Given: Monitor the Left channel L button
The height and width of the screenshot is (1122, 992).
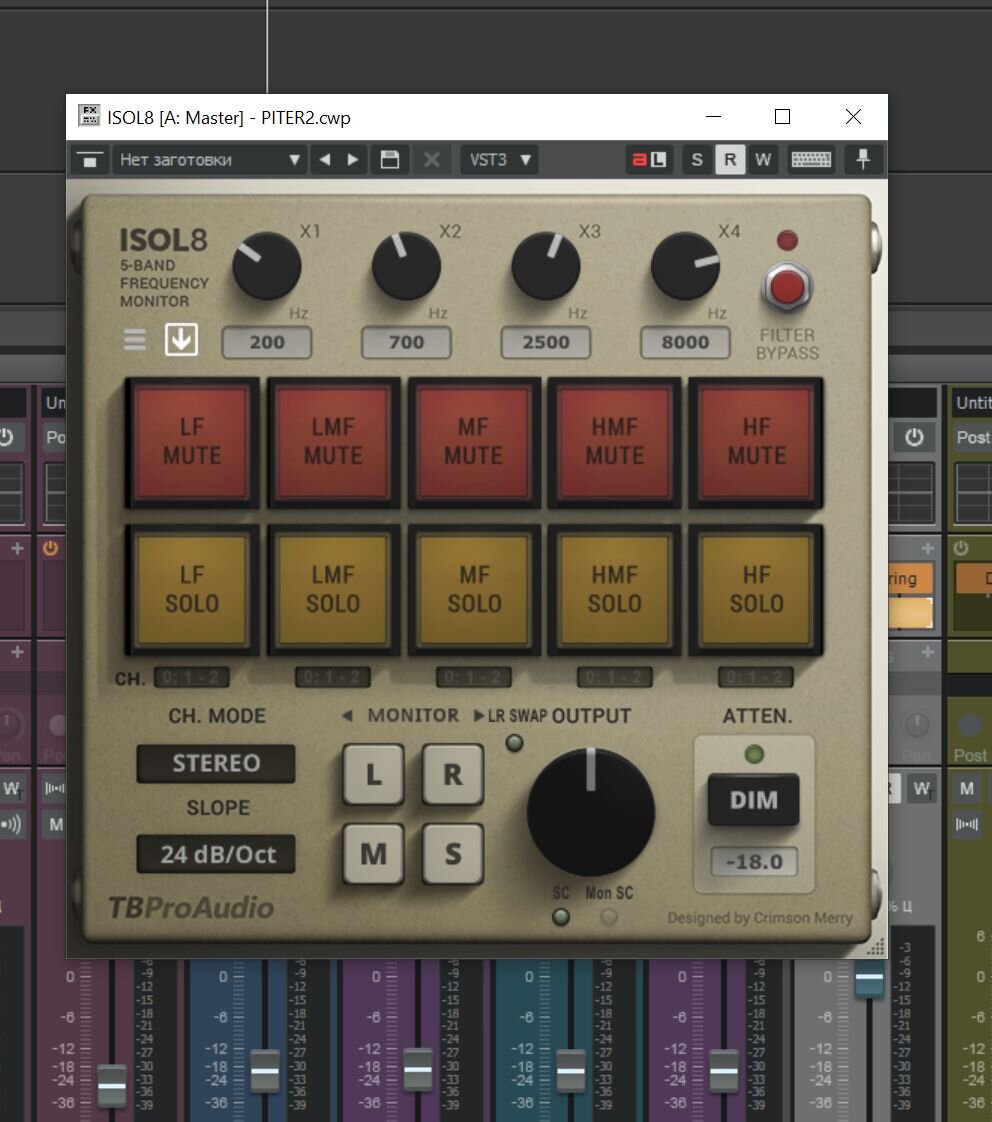Looking at the screenshot, I should point(373,774).
